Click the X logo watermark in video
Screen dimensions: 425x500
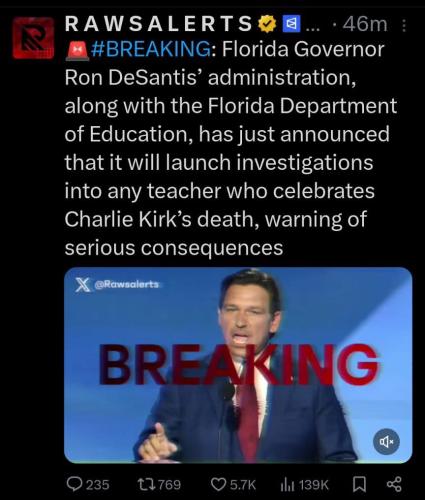pyautogui.click(x=82, y=285)
